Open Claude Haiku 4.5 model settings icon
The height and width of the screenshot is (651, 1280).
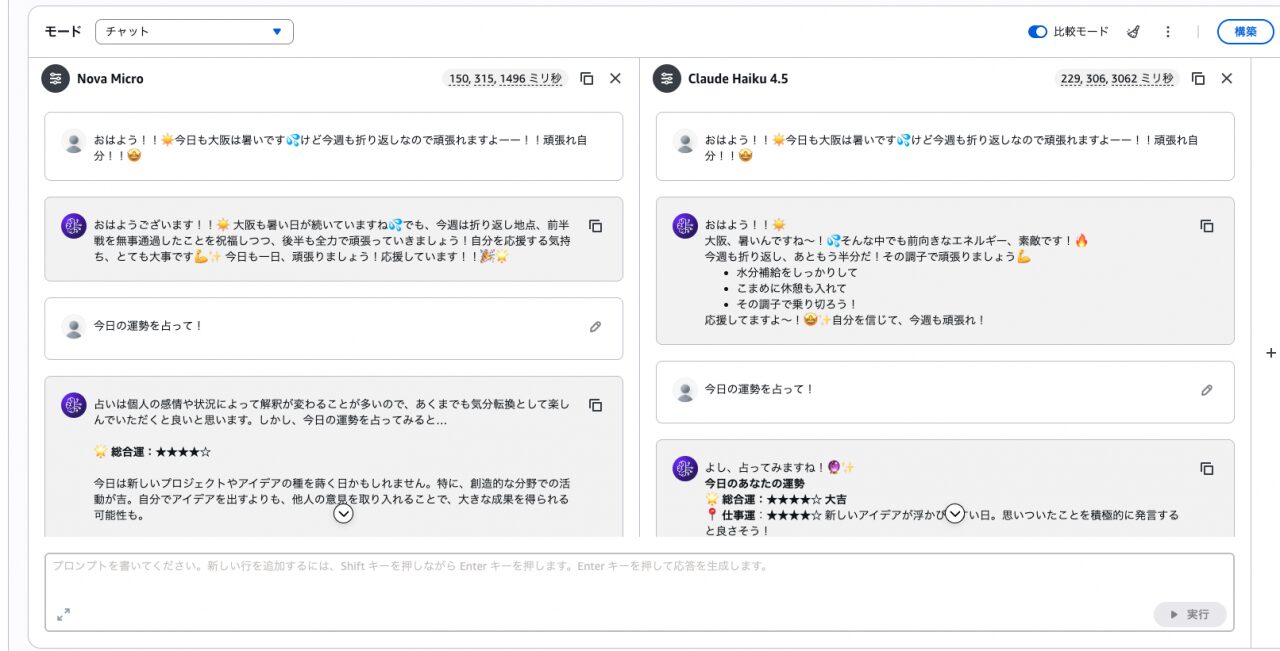(667, 78)
